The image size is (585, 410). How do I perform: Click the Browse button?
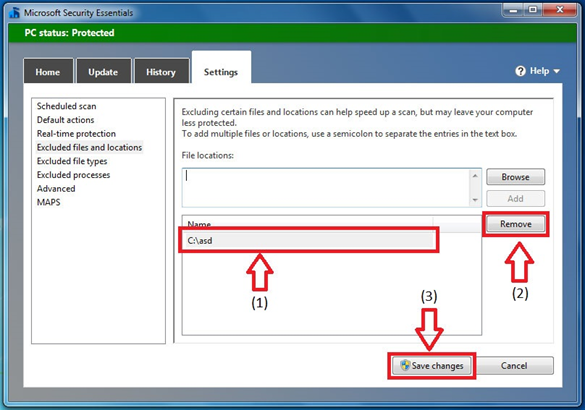pyautogui.click(x=515, y=177)
